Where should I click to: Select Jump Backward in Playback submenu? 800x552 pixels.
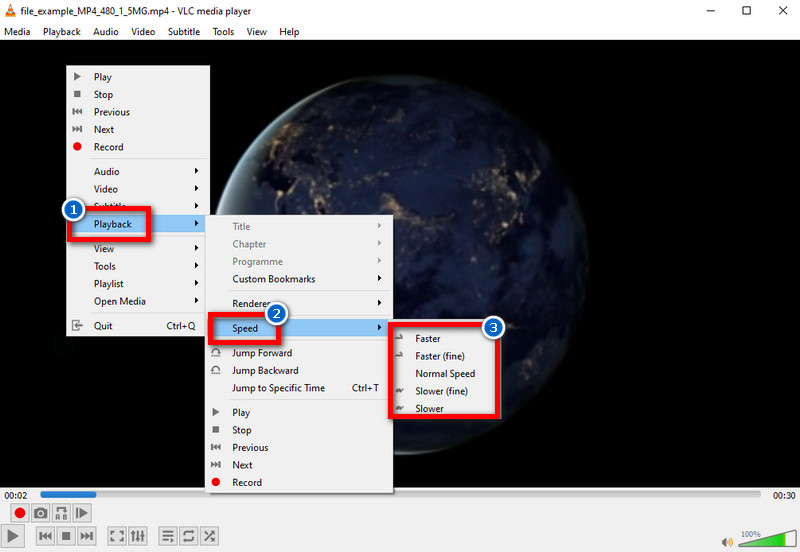pos(299,370)
